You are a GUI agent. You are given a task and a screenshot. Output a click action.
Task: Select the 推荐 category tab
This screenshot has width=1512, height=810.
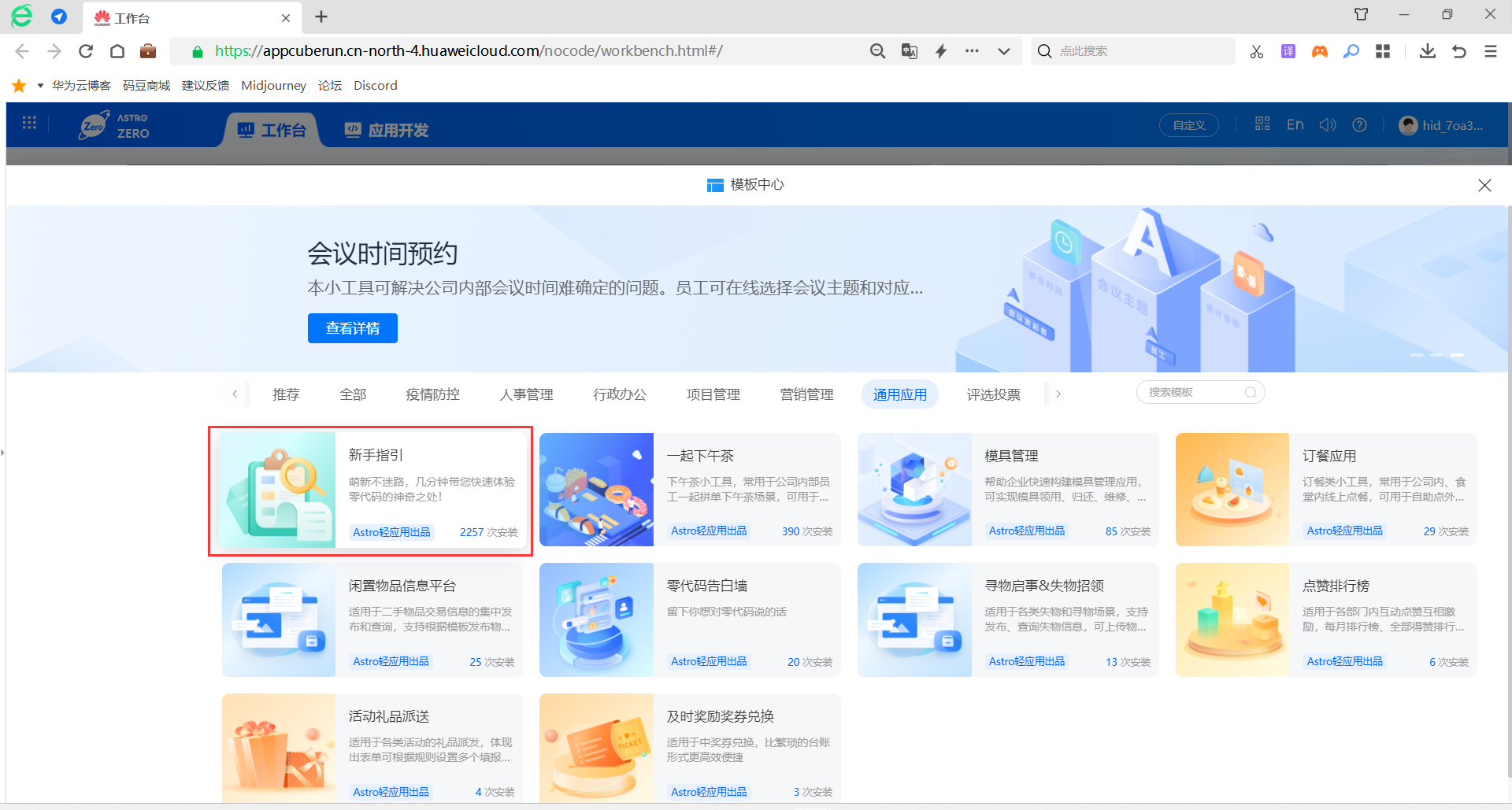[x=286, y=394]
